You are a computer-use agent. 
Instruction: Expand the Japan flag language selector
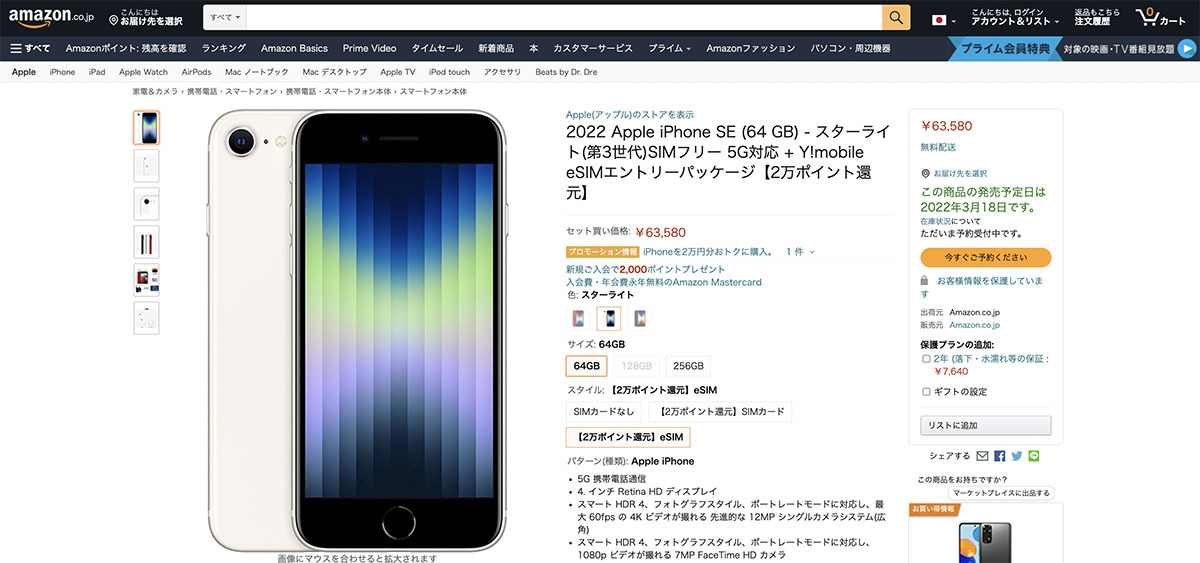pyautogui.click(x=944, y=20)
